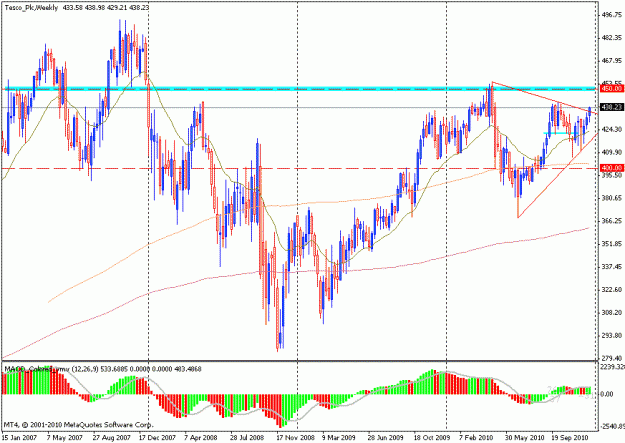Image resolution: width=625 pixels, height=443 pixels.
Task: Click the 366.25 price axis label
Action: click(612, 221)
